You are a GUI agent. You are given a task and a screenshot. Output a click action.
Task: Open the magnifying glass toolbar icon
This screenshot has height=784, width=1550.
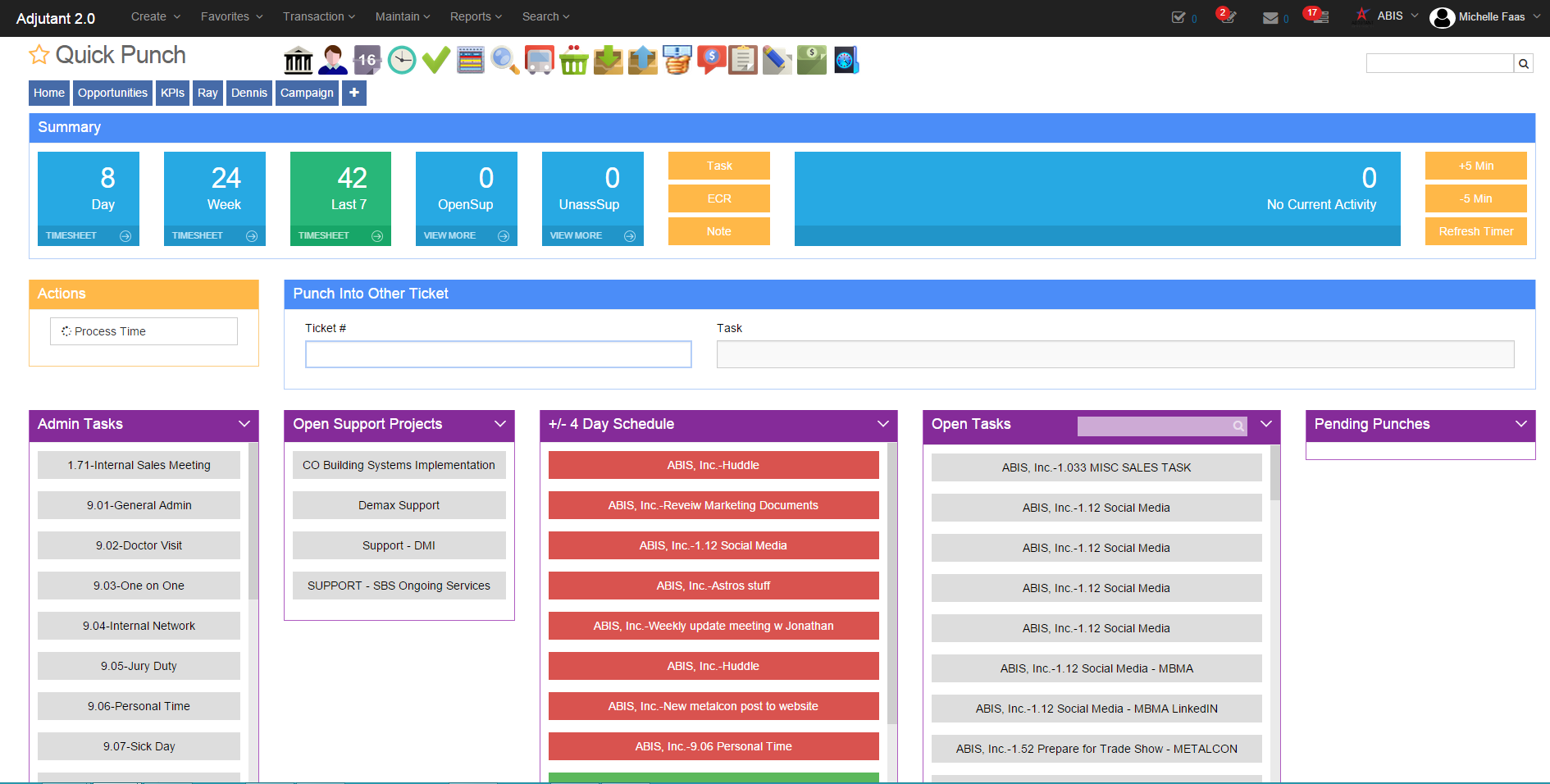[x=505, y=60]
